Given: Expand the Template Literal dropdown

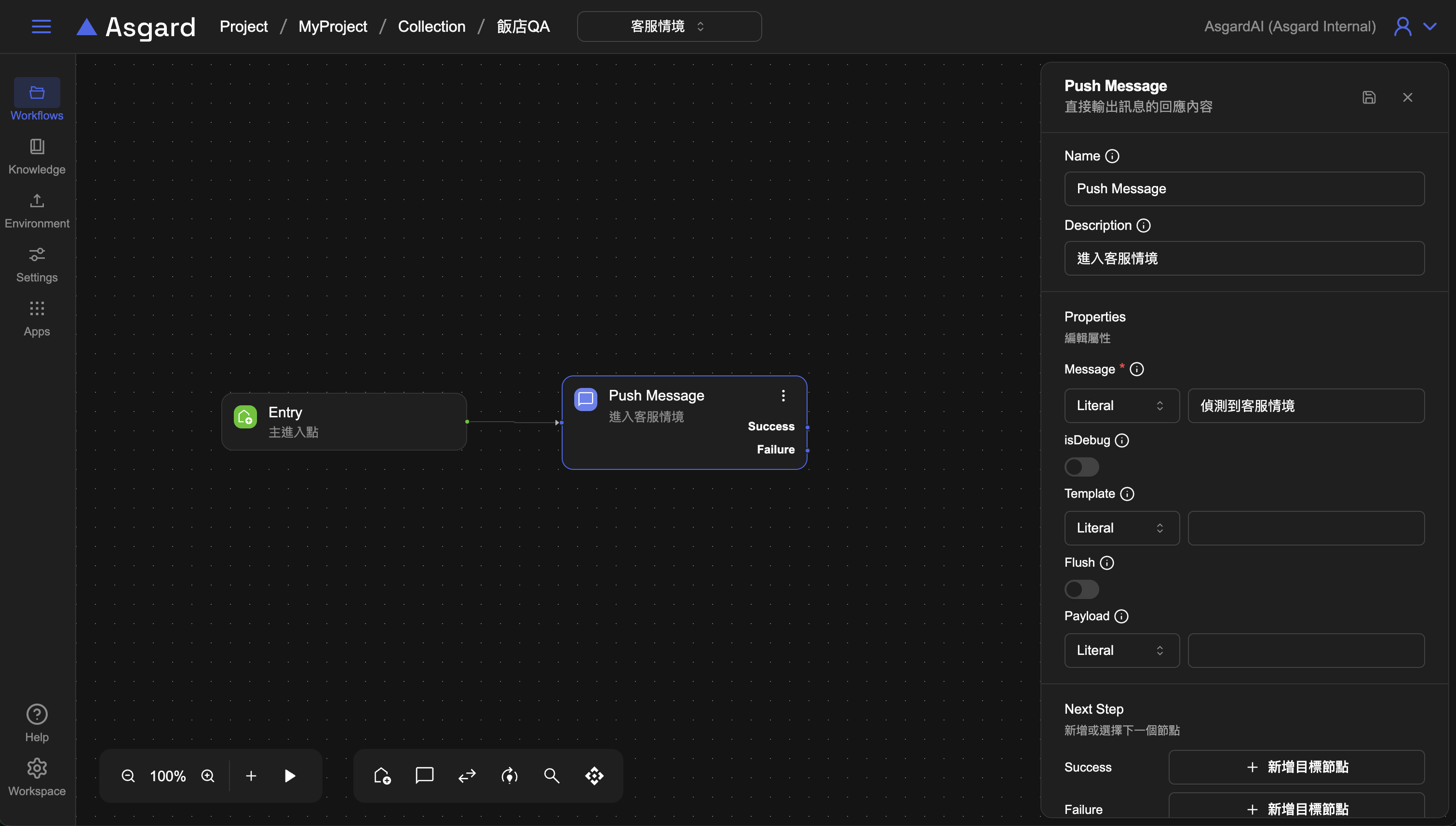Looking at the screenshot, I should (x=1121, y=528).
